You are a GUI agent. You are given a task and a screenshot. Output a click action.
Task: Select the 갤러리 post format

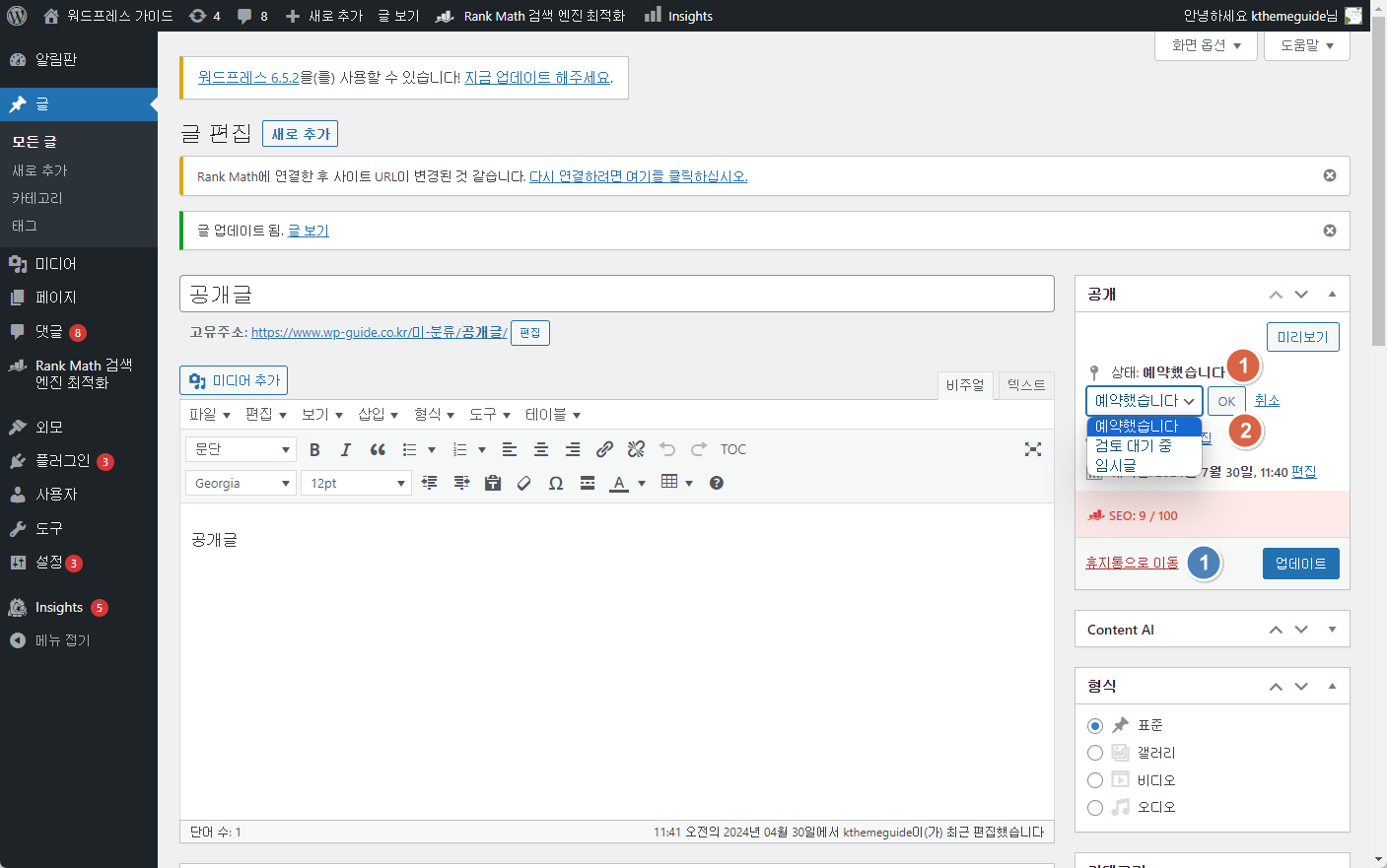coord(1095,753)
